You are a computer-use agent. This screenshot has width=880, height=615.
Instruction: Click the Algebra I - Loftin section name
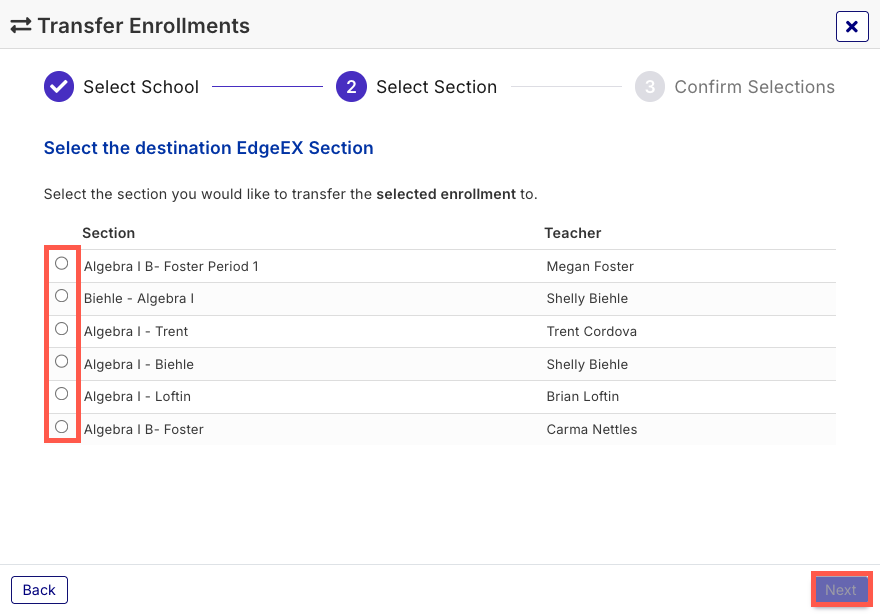click(138, 397)
